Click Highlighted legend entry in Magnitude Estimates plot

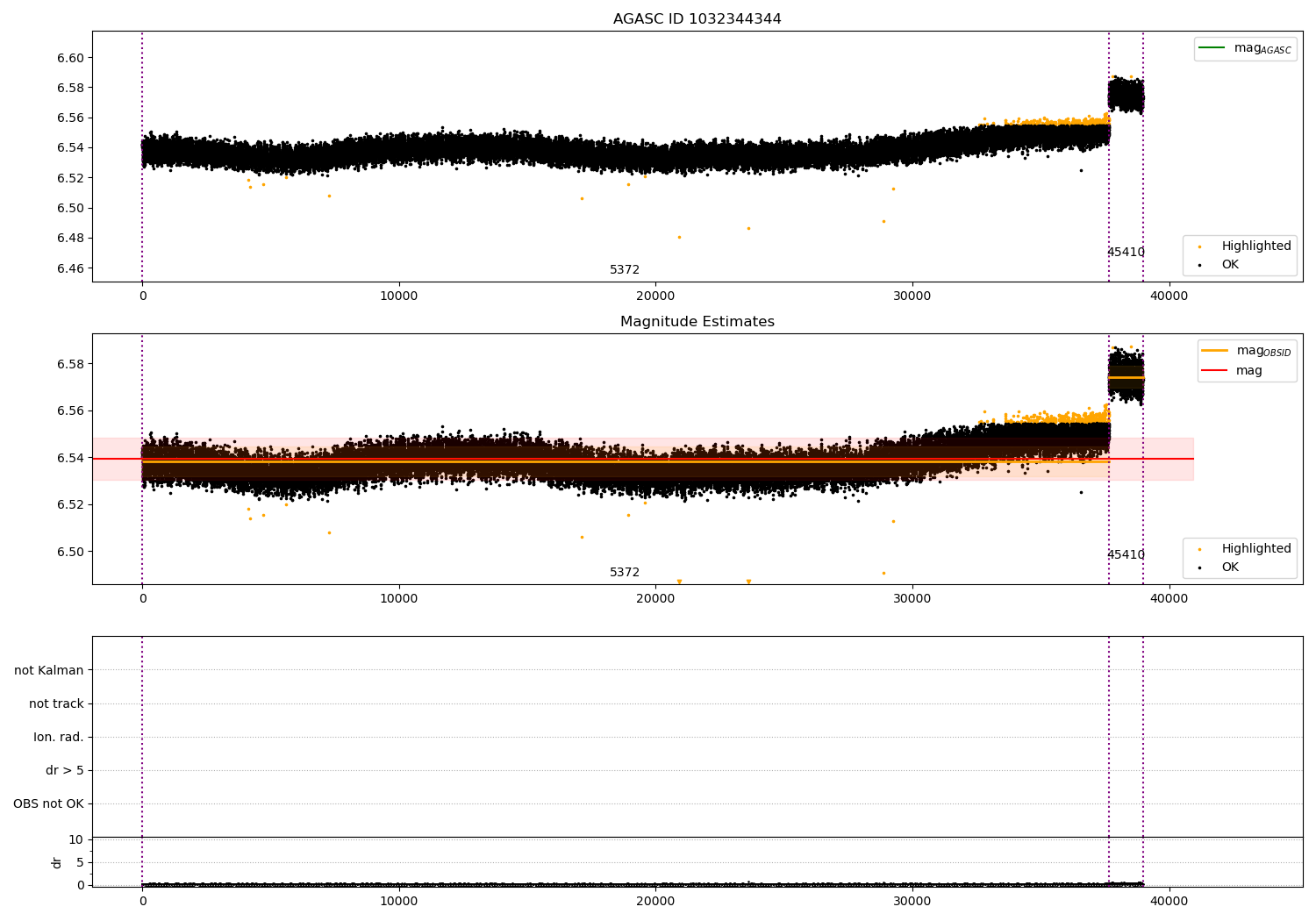(1256, 548)
